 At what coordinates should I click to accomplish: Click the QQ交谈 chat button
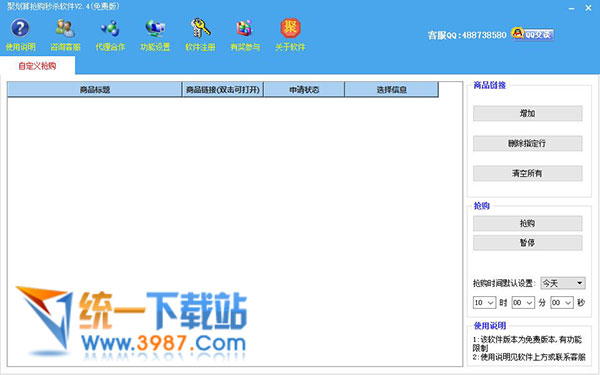533,34
